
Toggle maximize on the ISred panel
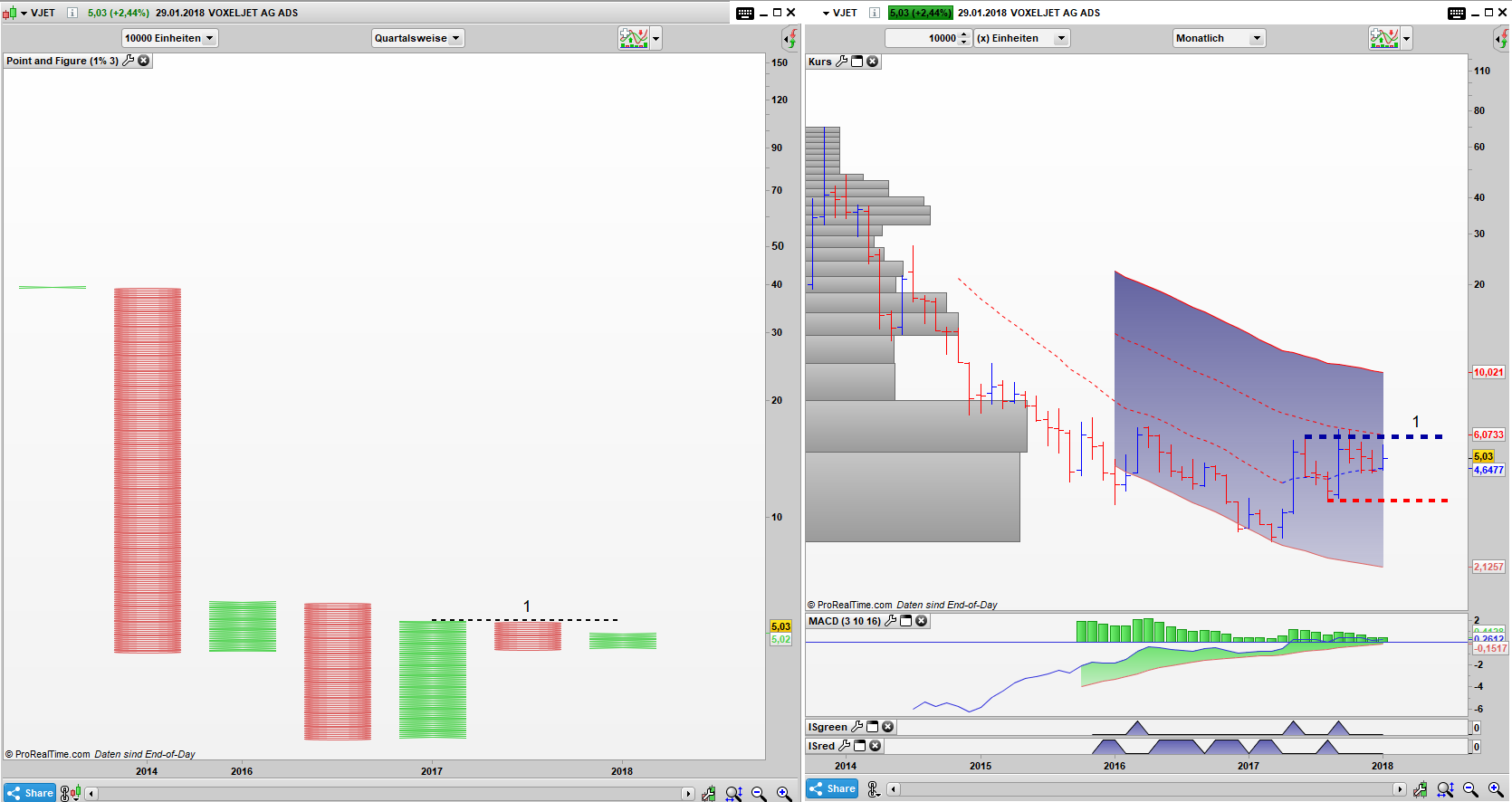pyautogui.click(x=860, y=746)
